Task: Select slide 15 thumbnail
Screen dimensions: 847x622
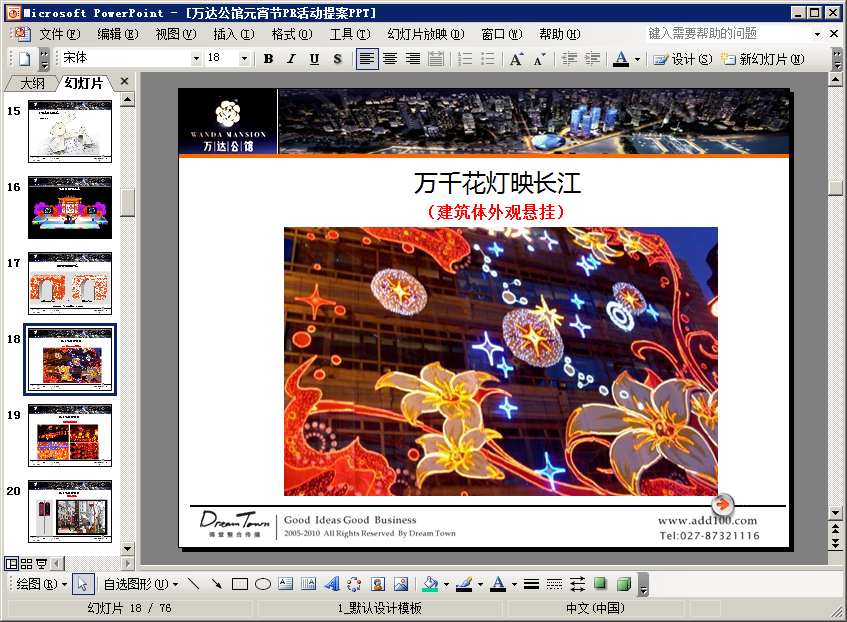Action: pyautogui.click(x=70, y=131)
